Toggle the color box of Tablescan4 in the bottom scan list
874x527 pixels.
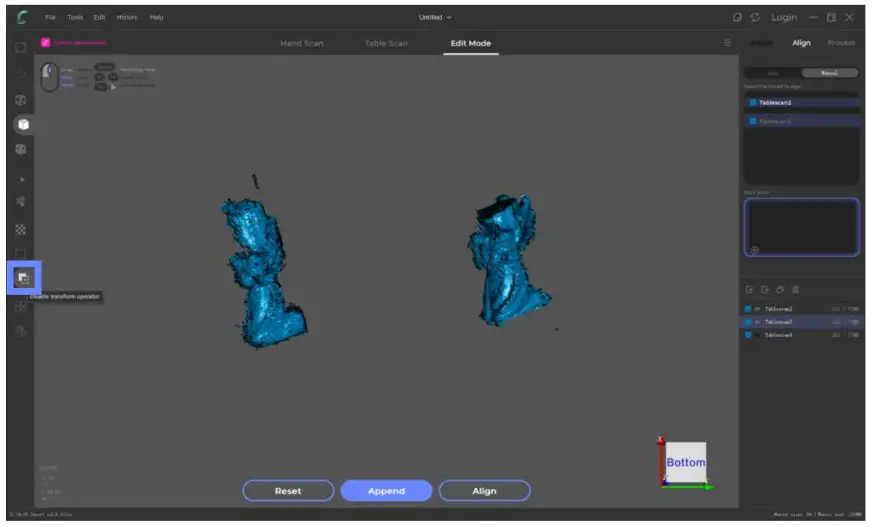[x=748, y=335]
